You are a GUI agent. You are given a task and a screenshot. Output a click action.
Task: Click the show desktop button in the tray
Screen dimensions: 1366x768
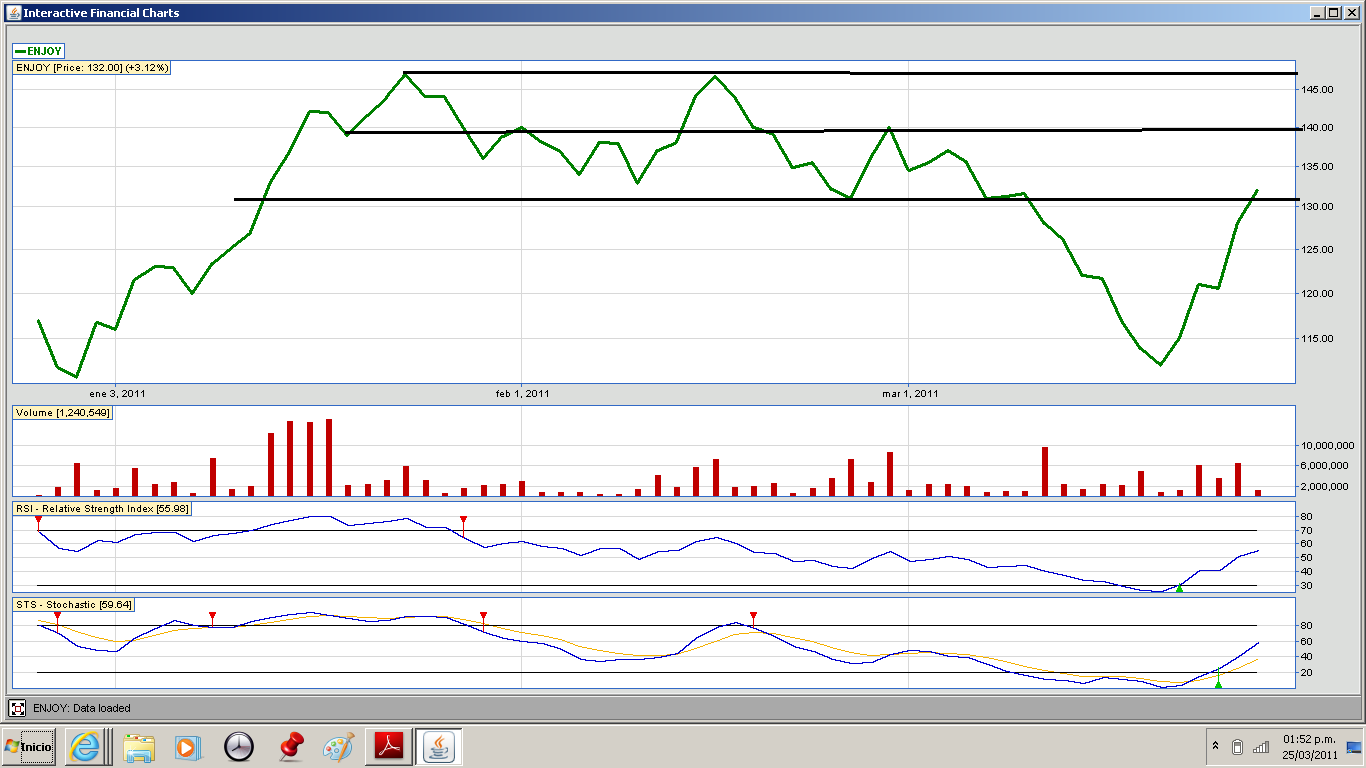pos(1354,747)
